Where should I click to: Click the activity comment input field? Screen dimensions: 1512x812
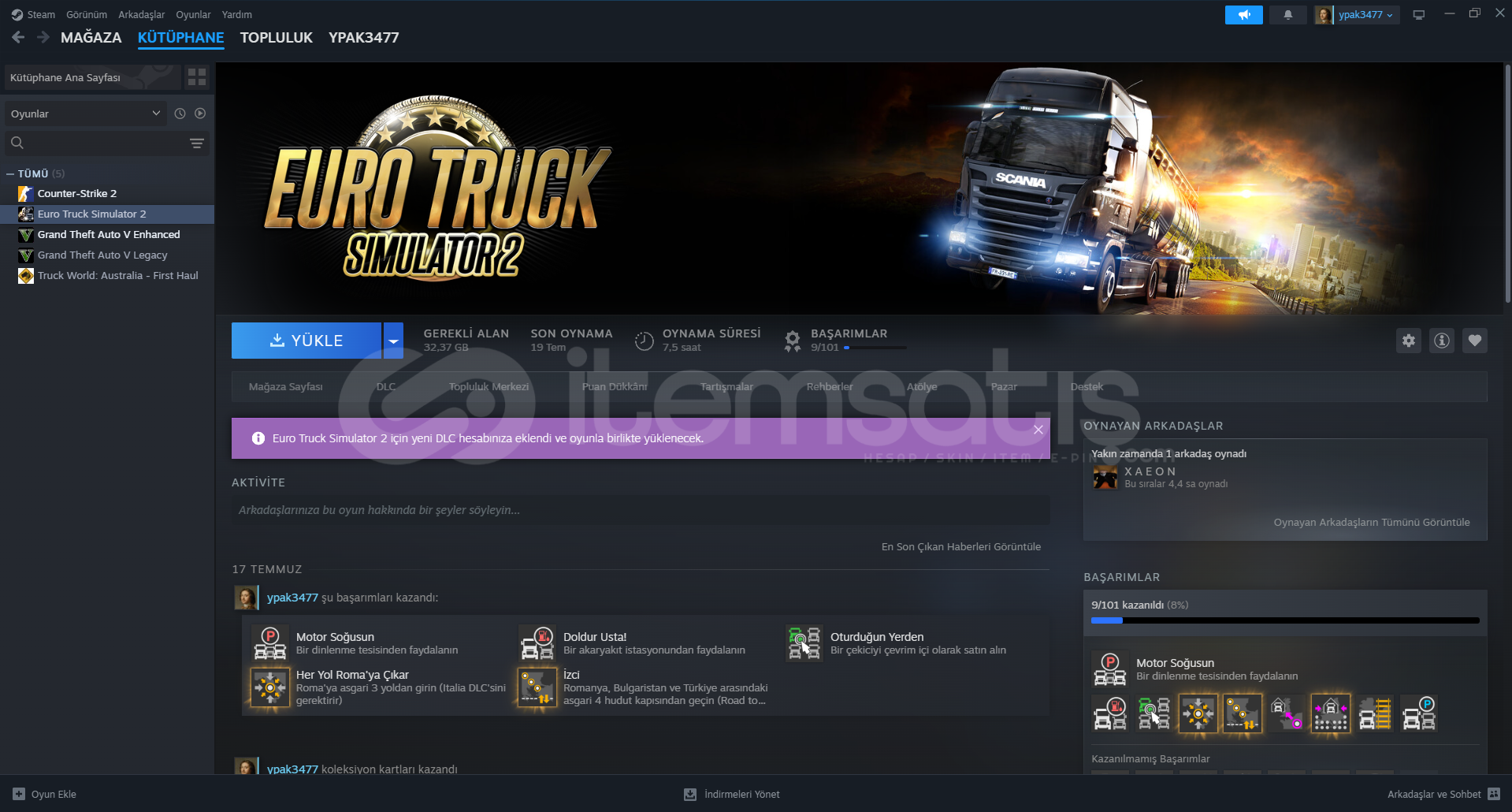pos(641,510)
